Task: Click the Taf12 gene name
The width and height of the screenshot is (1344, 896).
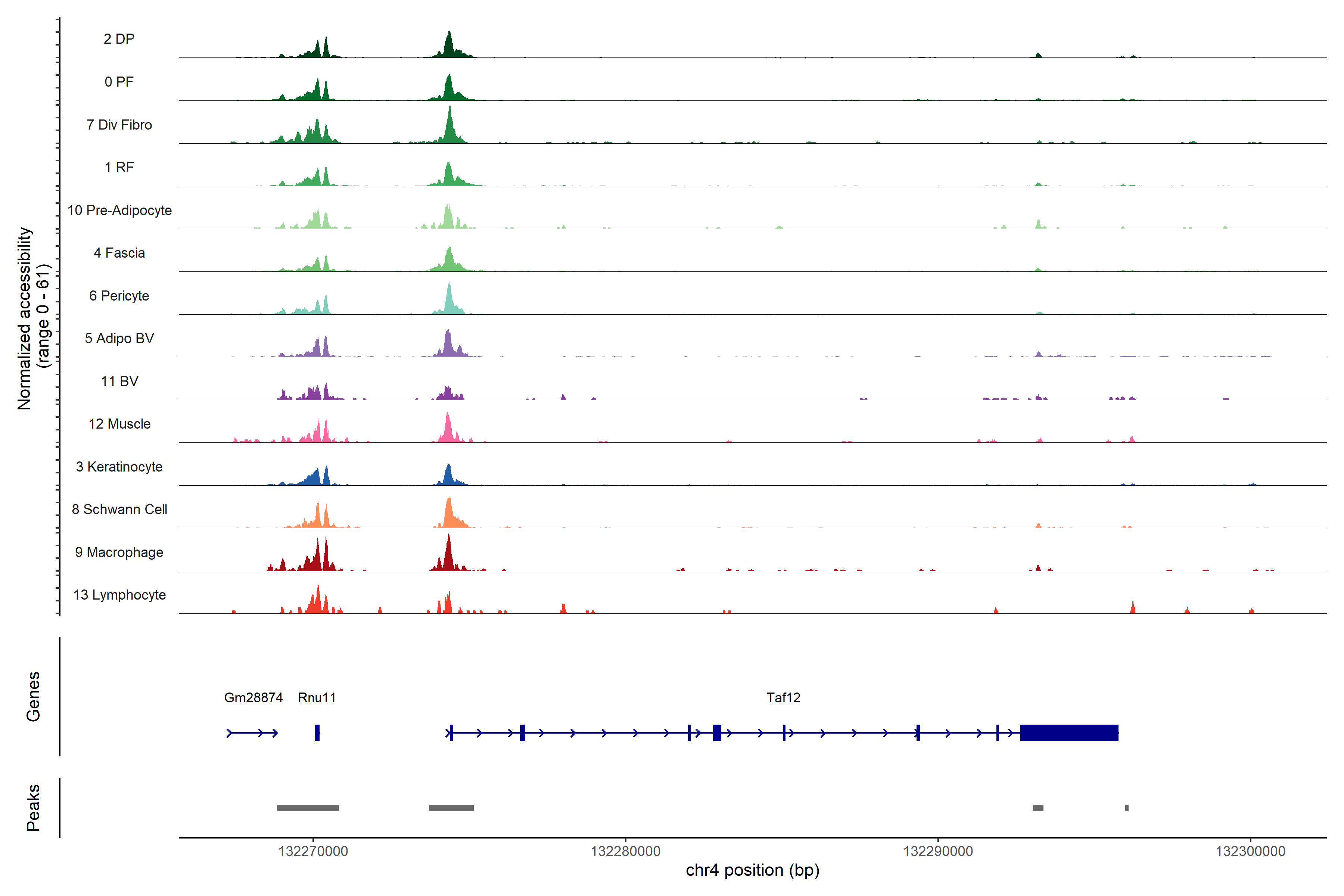Action: [x=783, y=698]
